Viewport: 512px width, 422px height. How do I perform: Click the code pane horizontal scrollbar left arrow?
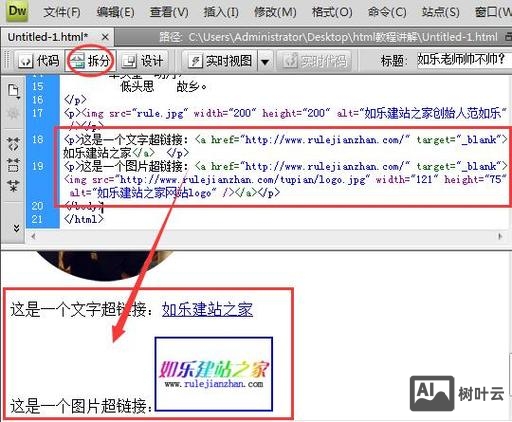[33, 236]
